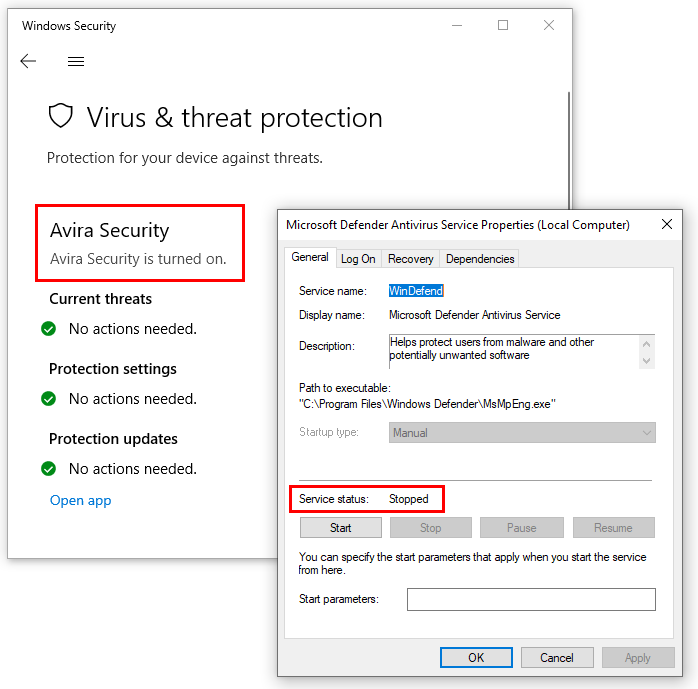Image resolution: width=698 pixels, height=689 pixels.
Task: Click the Start service button
Action: click(x=341, y=527)
